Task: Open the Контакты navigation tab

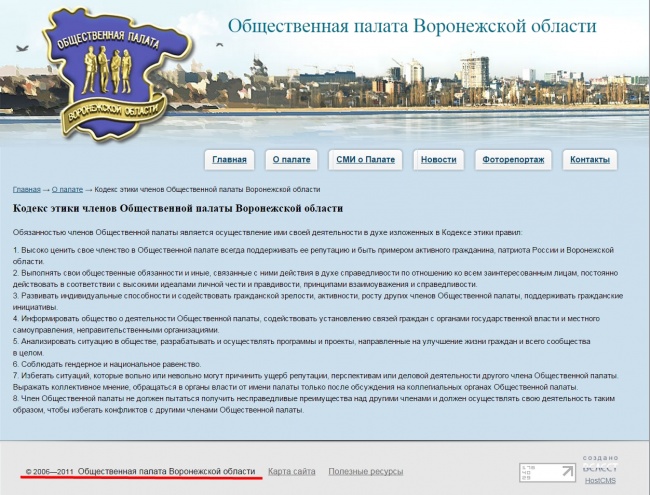Action: [x=589, y=160]
